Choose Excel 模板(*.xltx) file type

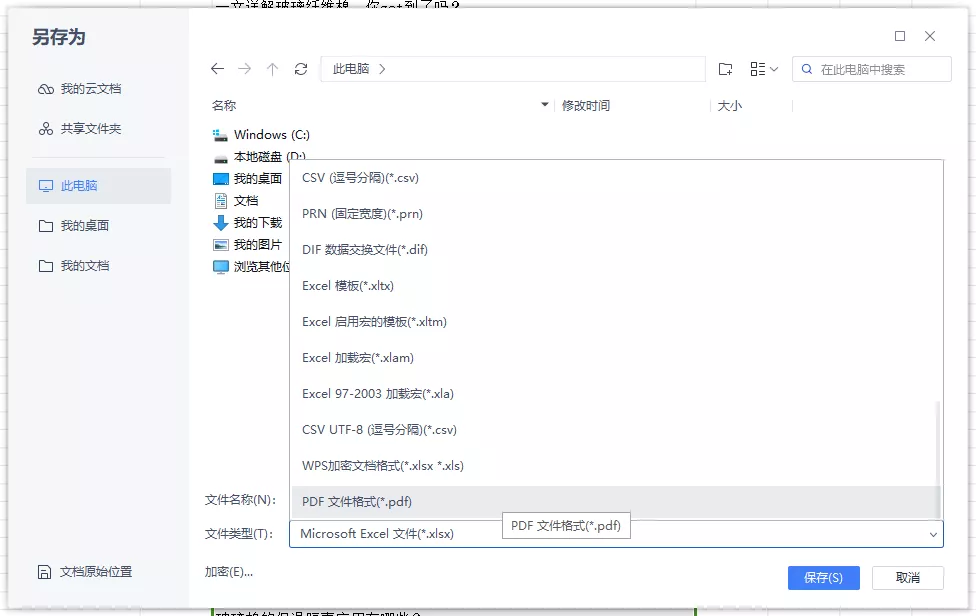615,286
